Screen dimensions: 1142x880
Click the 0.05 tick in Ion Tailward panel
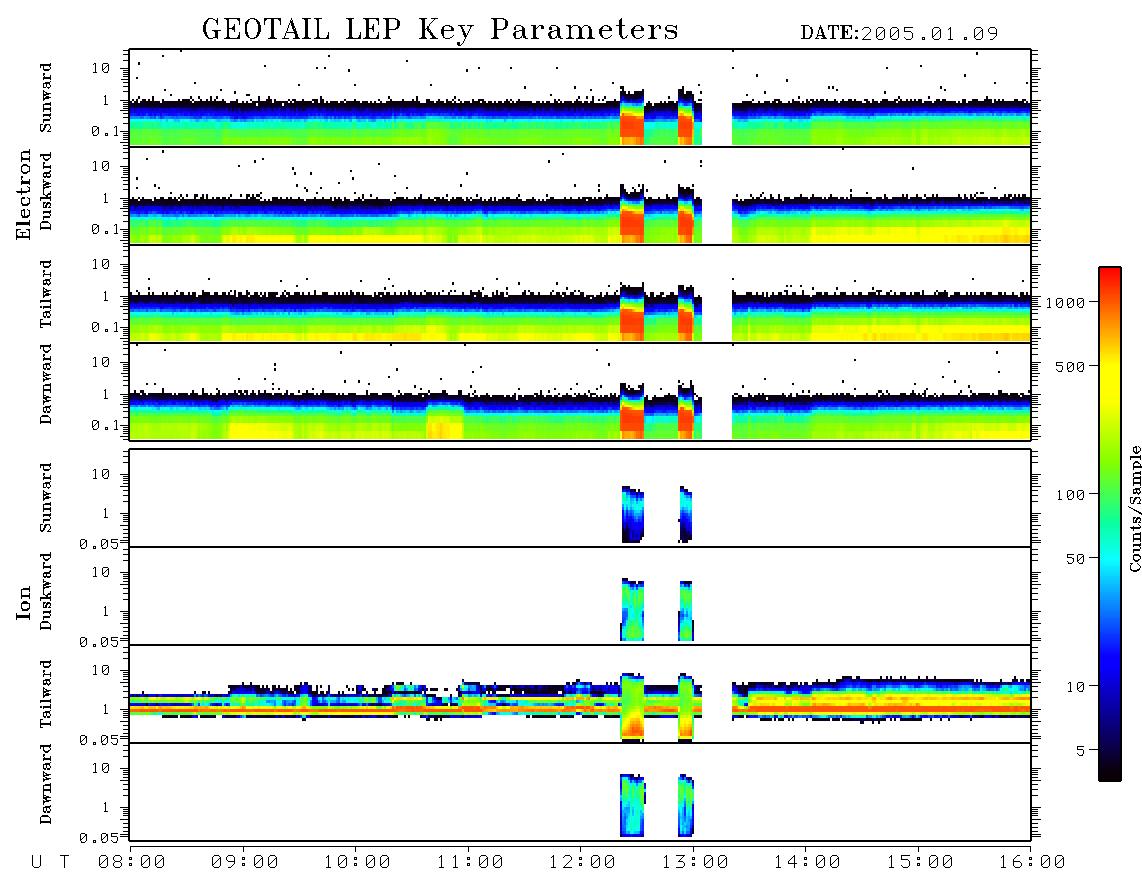coord(99,740)
